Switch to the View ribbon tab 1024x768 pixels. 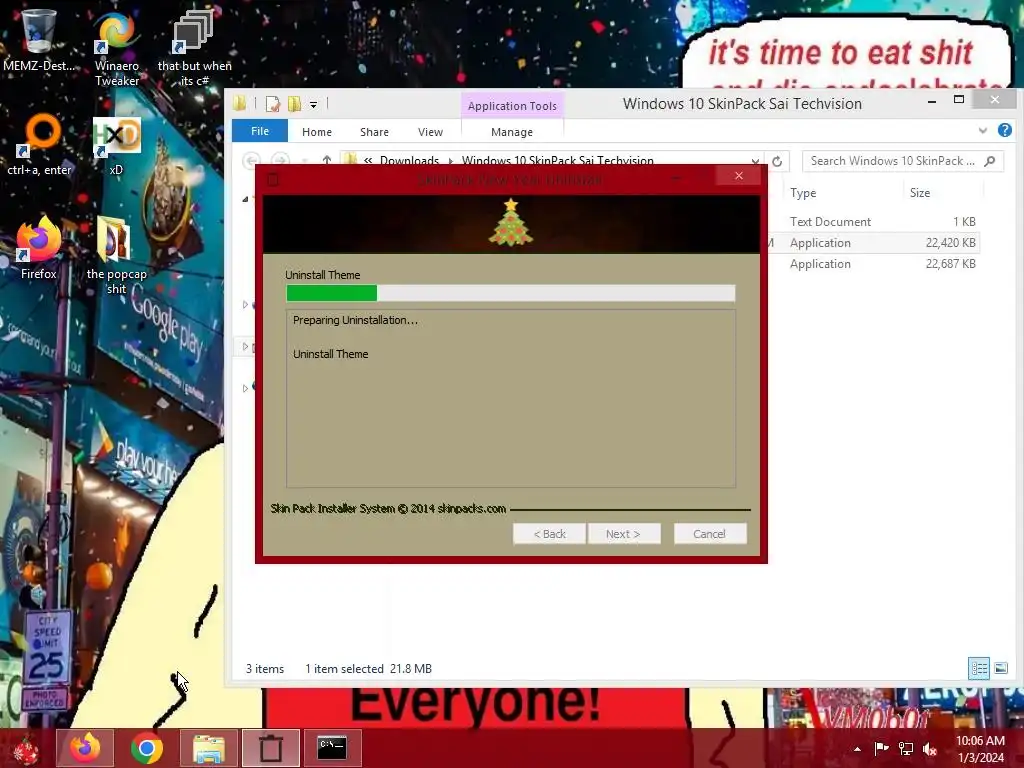430,132
